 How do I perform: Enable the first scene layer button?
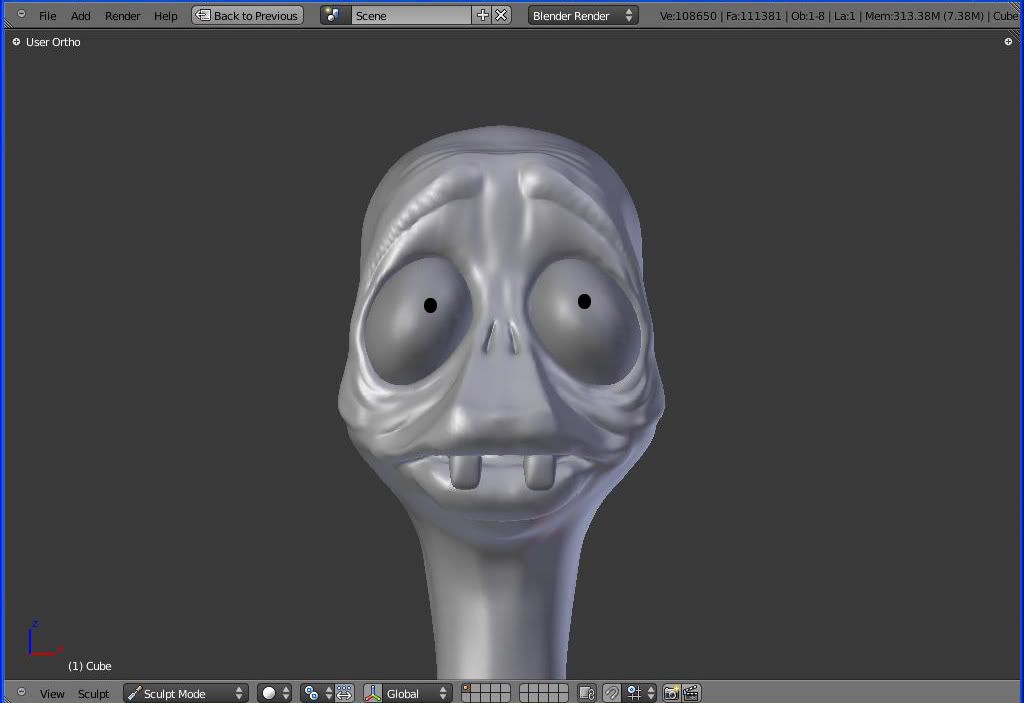click(x=467, y=689)
